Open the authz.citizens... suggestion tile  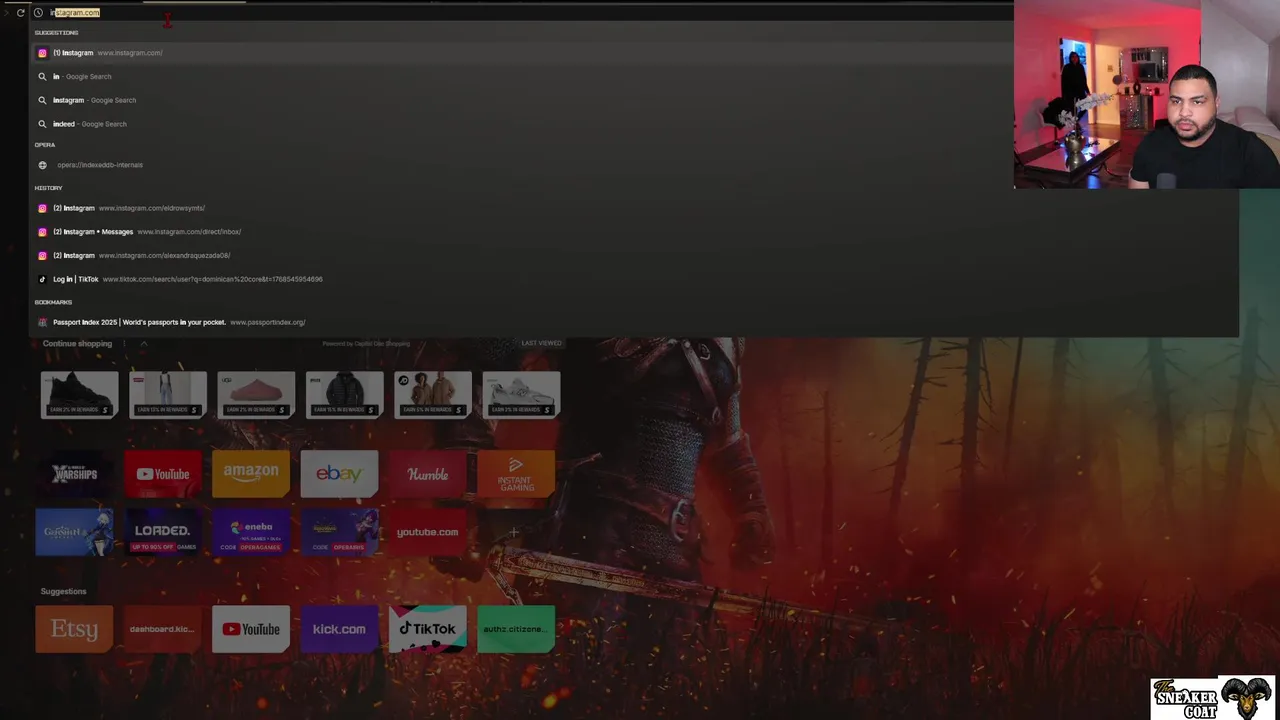point(516,629)
